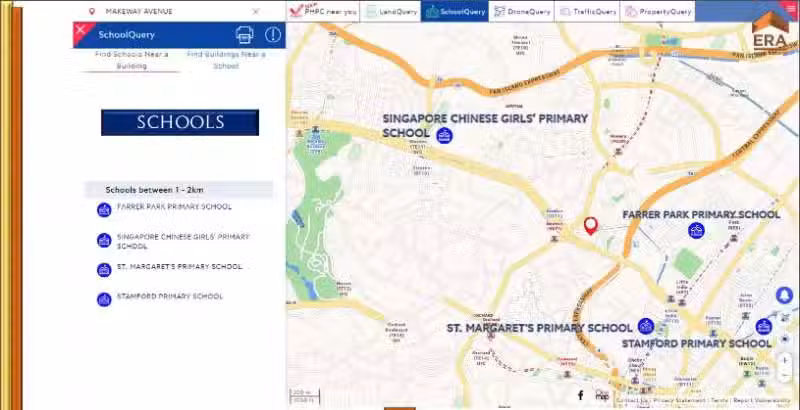Select FARRER PARK PRIMARY SCHOOL in list

(x=174, y=207)
